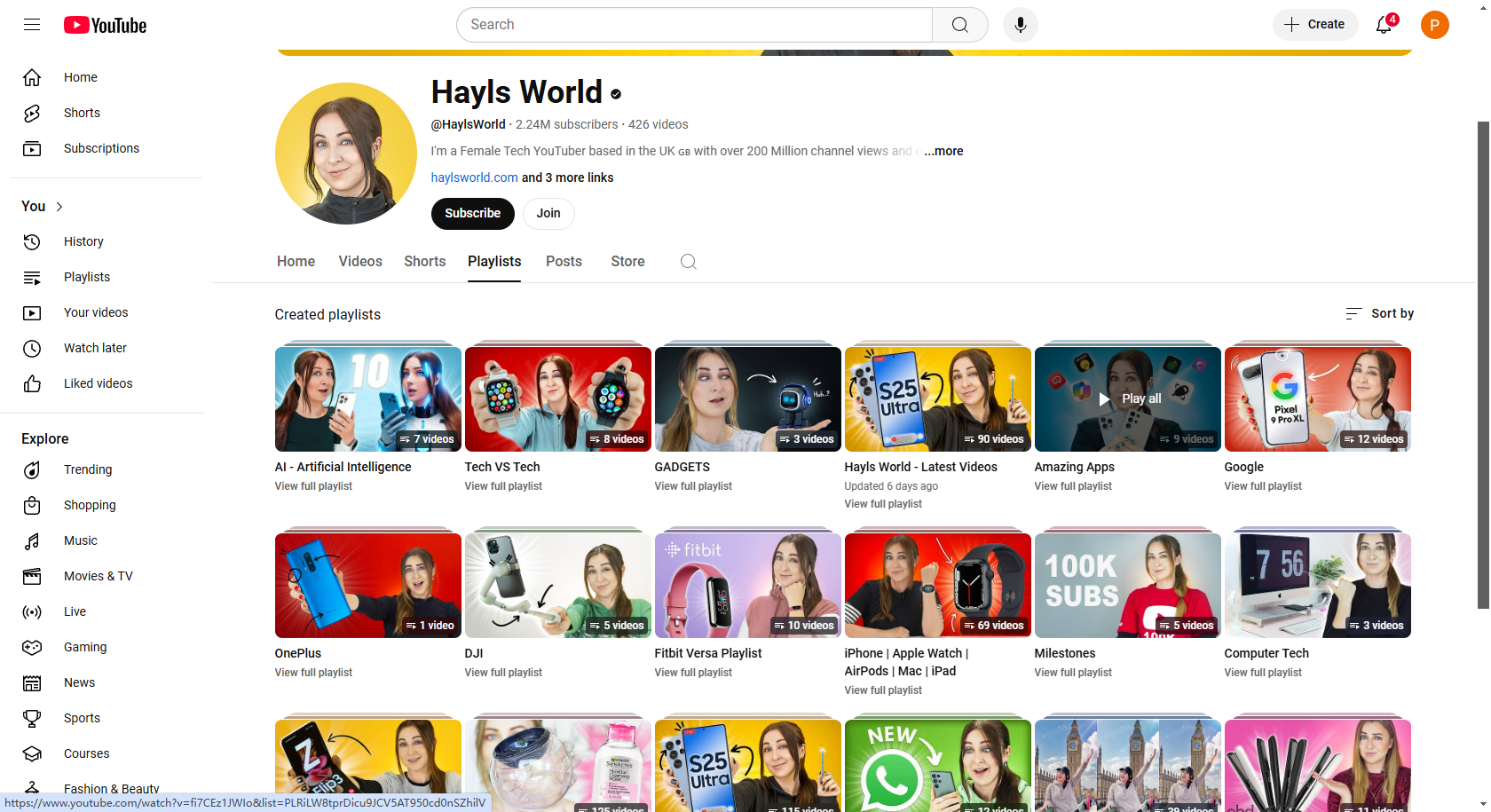View full playlist for Milestones
This screenshot has height=812, width=1491.
pyautogui.click(x=1073, y=673)
